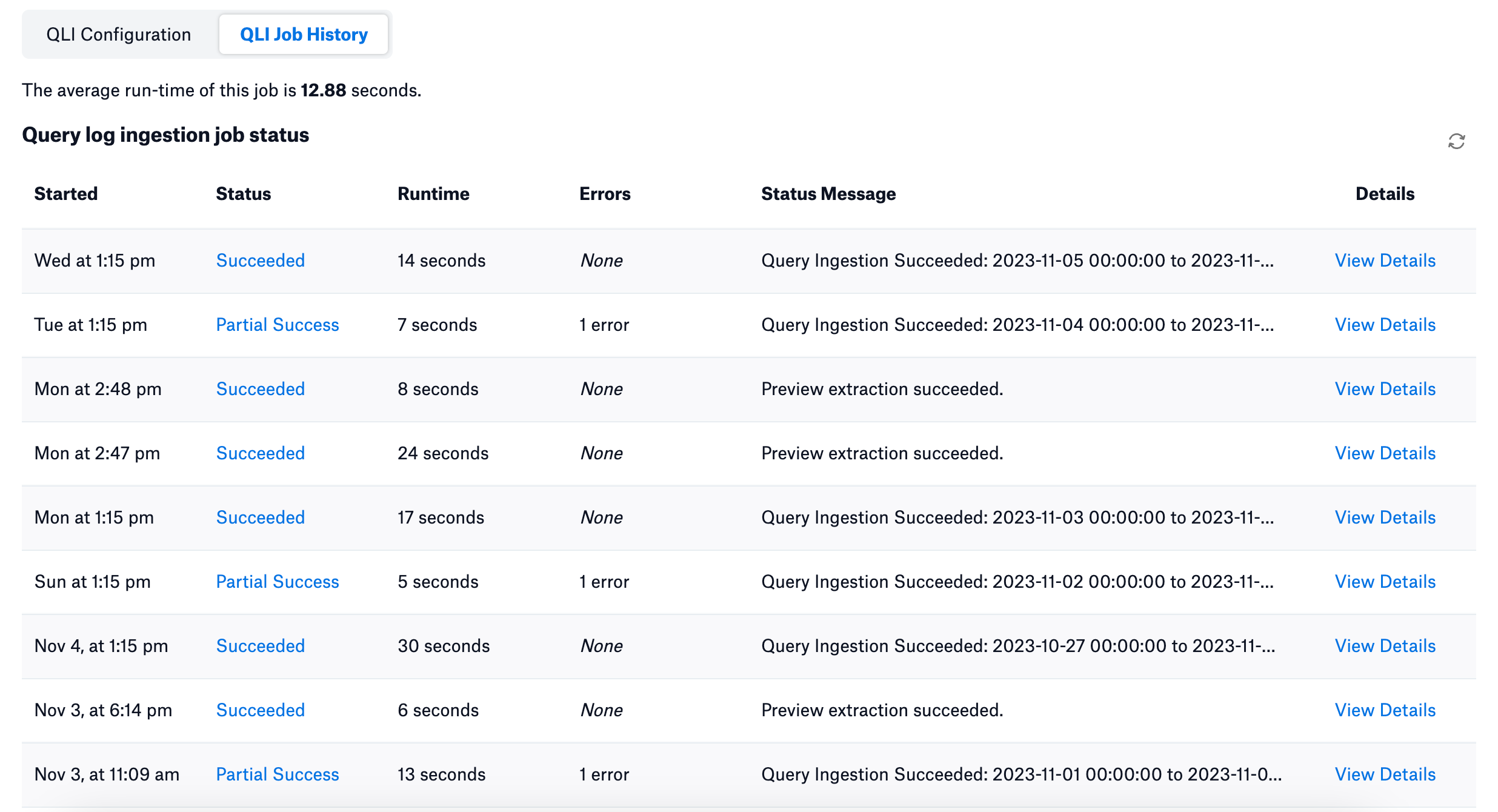
Task: Switch to the QLI Configuration tab
Action: tap(119, 35)
